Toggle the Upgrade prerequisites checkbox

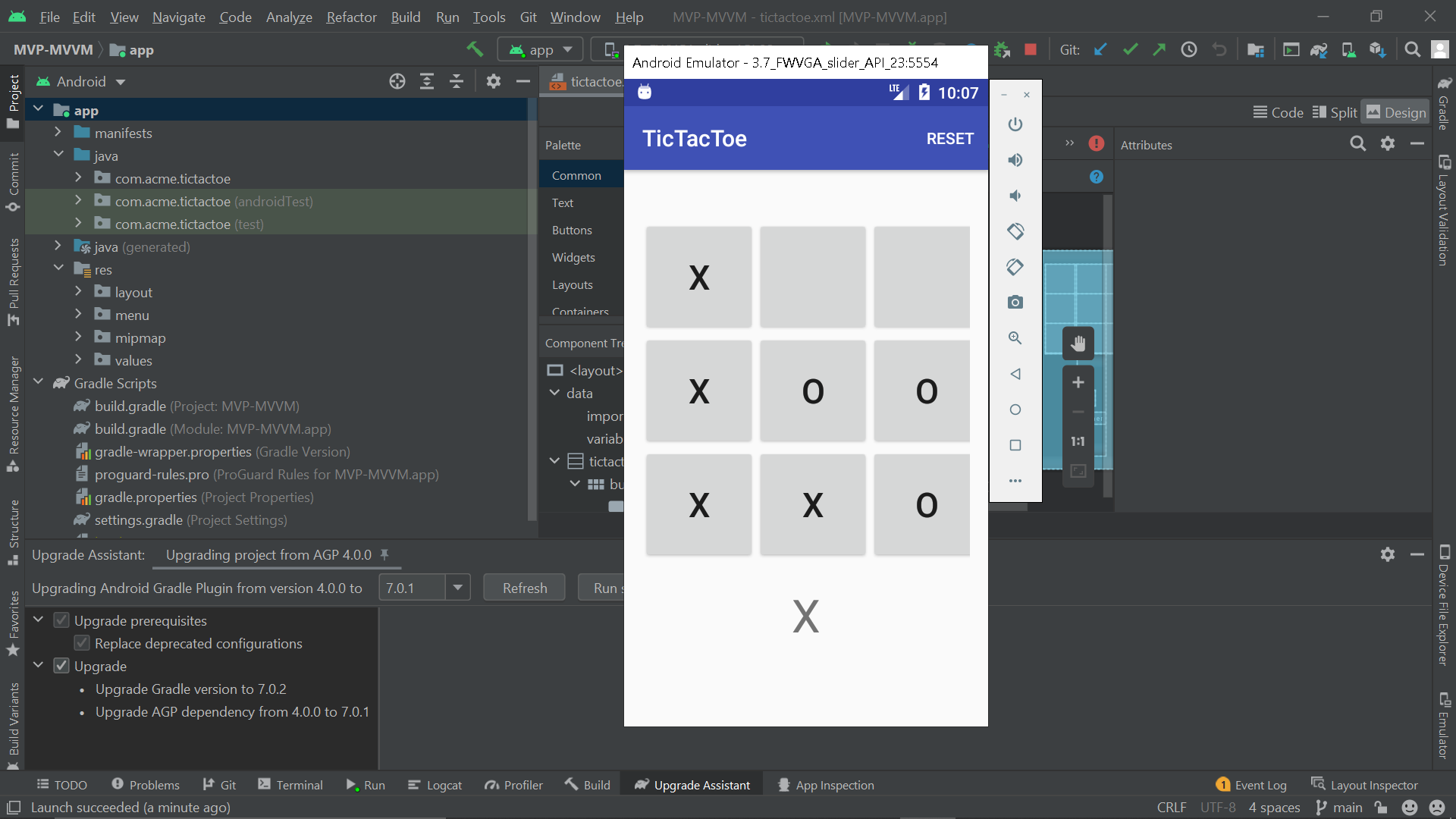[61, 620]
